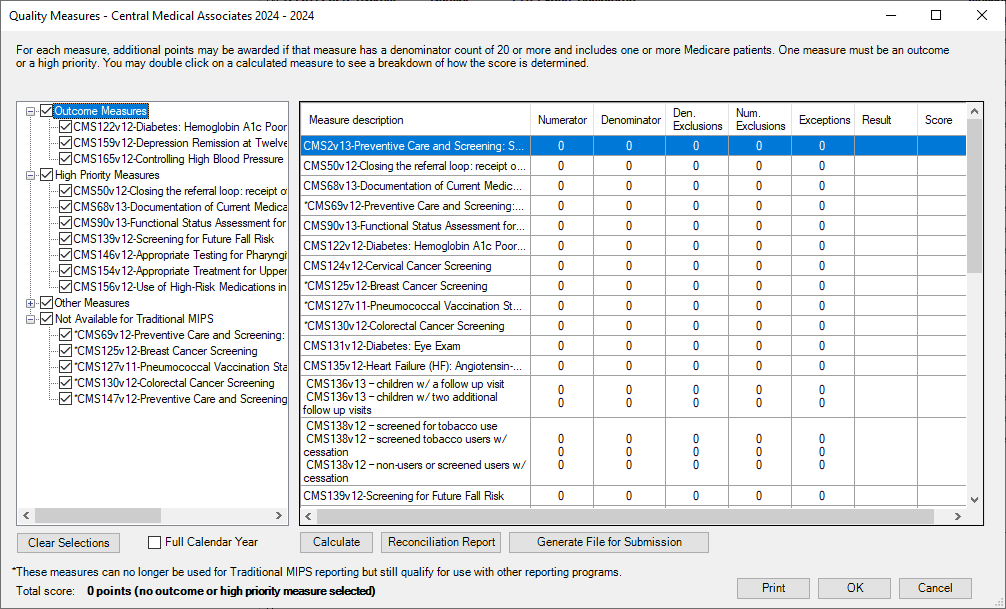Uncheck CMS122v12 Diabetes Hemoglobin A1c checkbox
This screenshot has width=1006, height=609.
point(66,127)
